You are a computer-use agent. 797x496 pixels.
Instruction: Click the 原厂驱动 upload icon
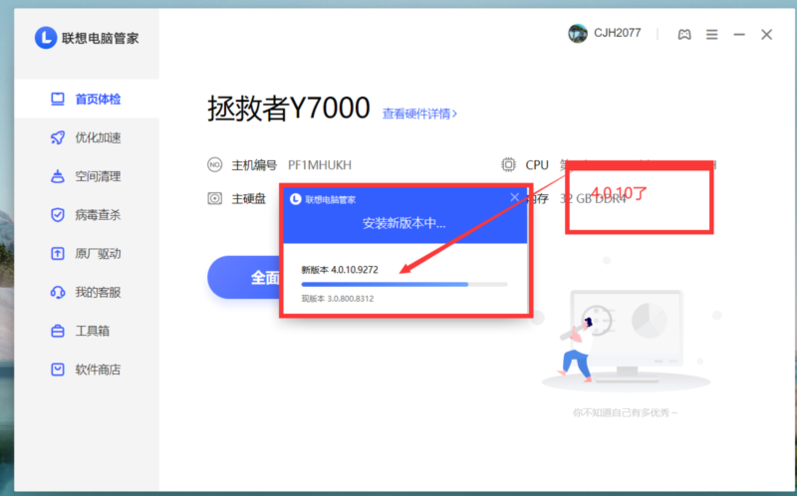[58, 254]
